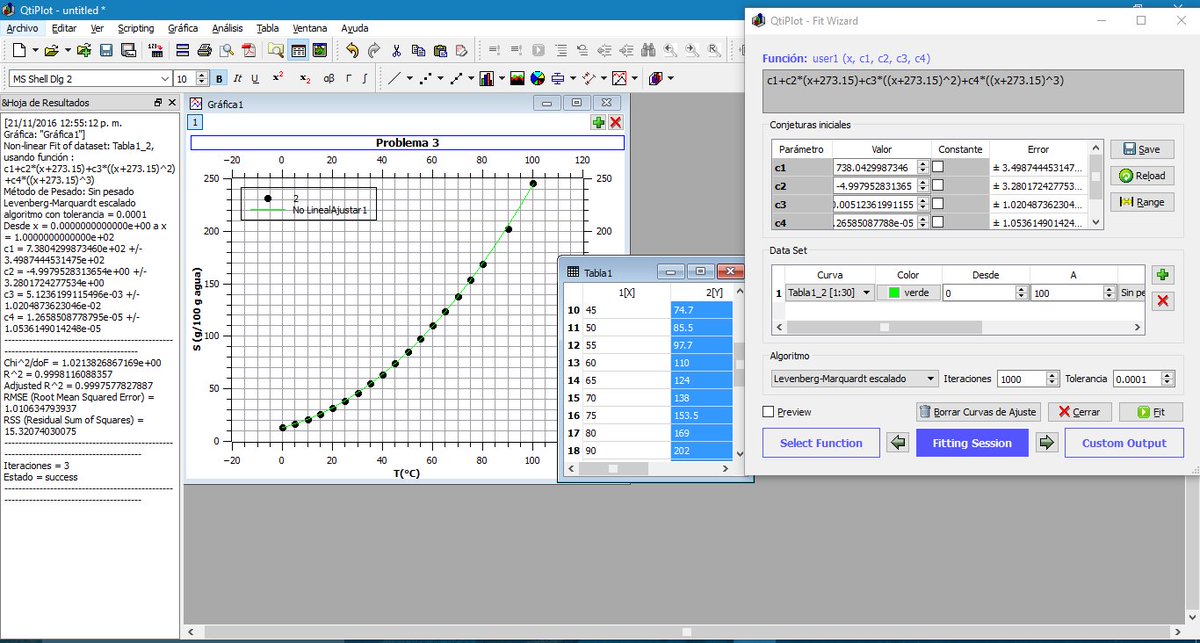
Task: Open the Scripting menu
Action: coord(136,28)
